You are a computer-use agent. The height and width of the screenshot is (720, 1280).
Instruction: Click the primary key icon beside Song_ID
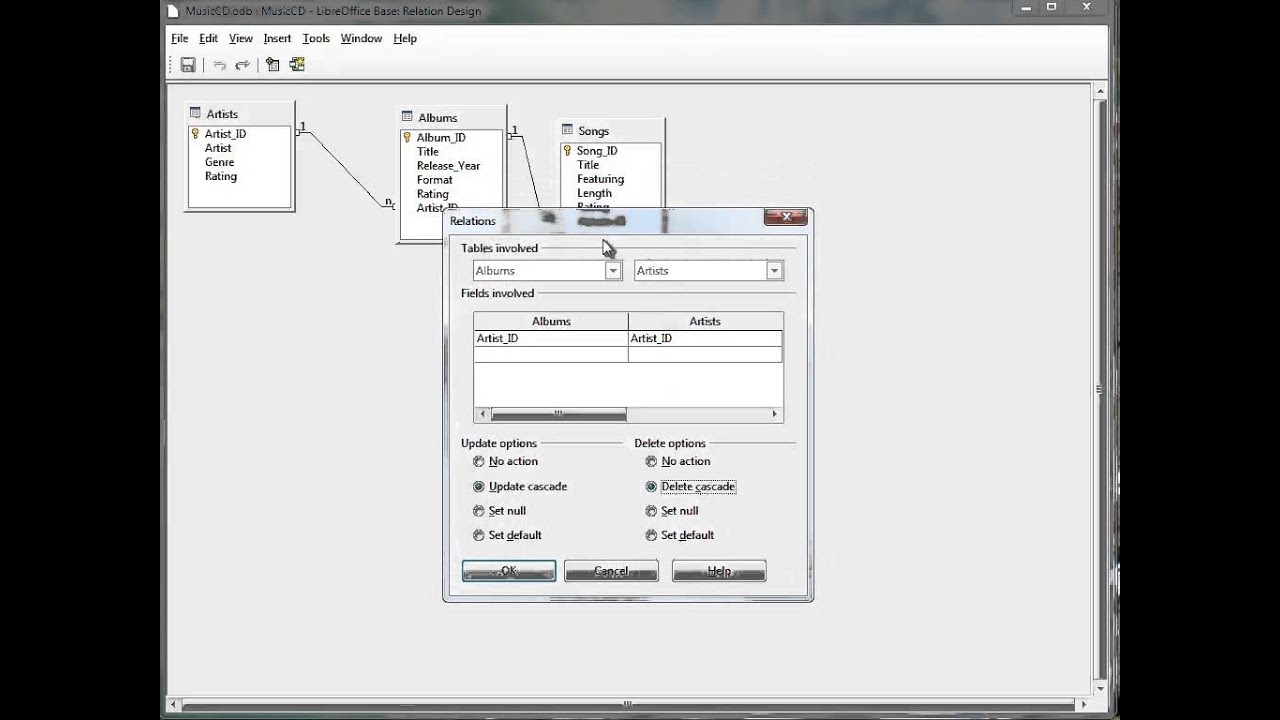pyautogui.click(x=567, y=151)
